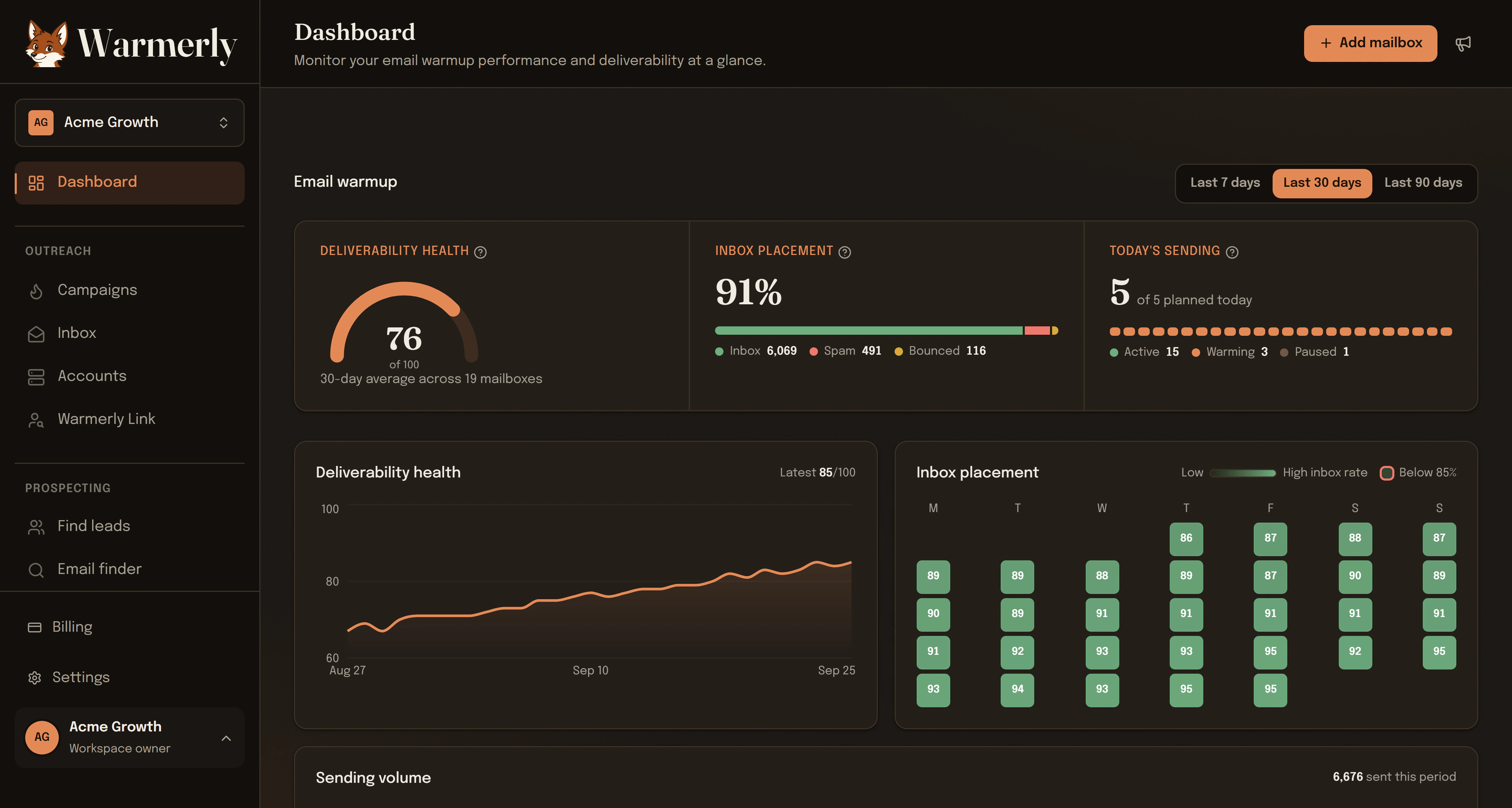
Task: Click the Email finder magnifier icon
Action: pos(36,570)
